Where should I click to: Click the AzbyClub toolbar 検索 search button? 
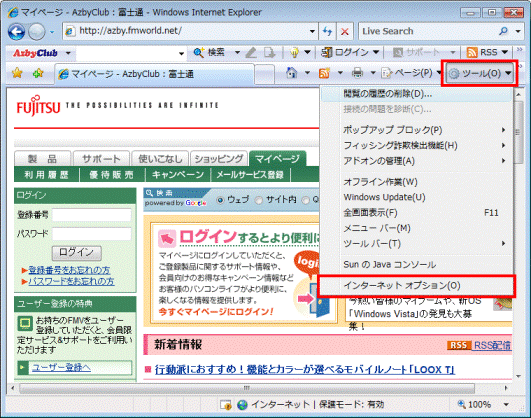coord(209,53)
